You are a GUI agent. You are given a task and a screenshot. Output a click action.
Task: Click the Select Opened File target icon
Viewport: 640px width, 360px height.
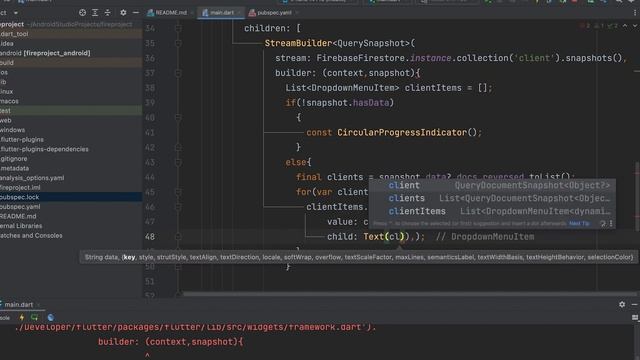(x=82, y=13)
